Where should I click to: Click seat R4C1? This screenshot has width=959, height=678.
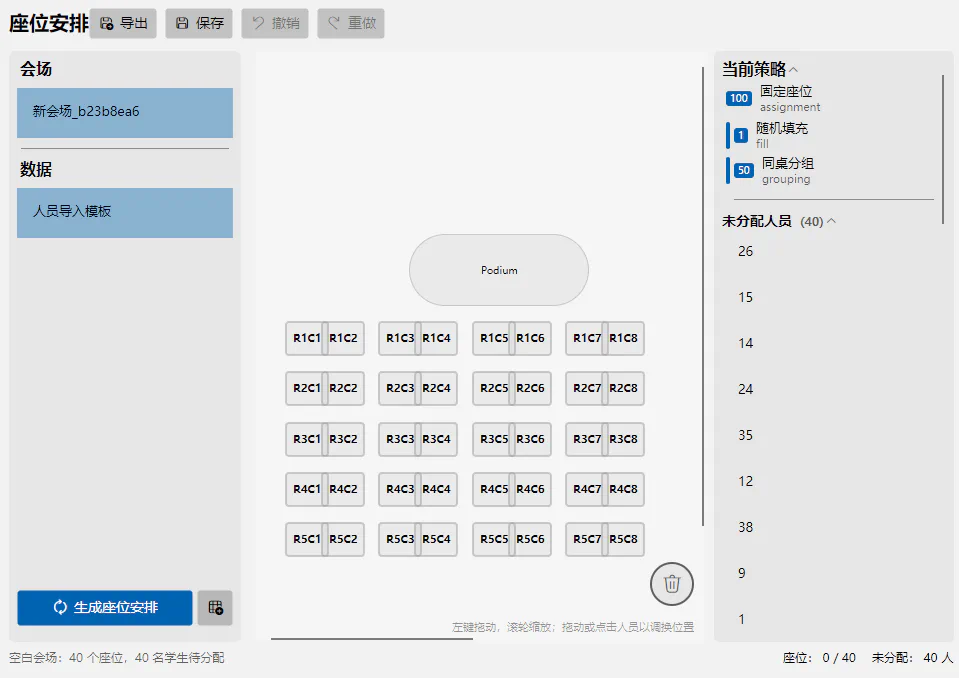[x=306, y=489]
